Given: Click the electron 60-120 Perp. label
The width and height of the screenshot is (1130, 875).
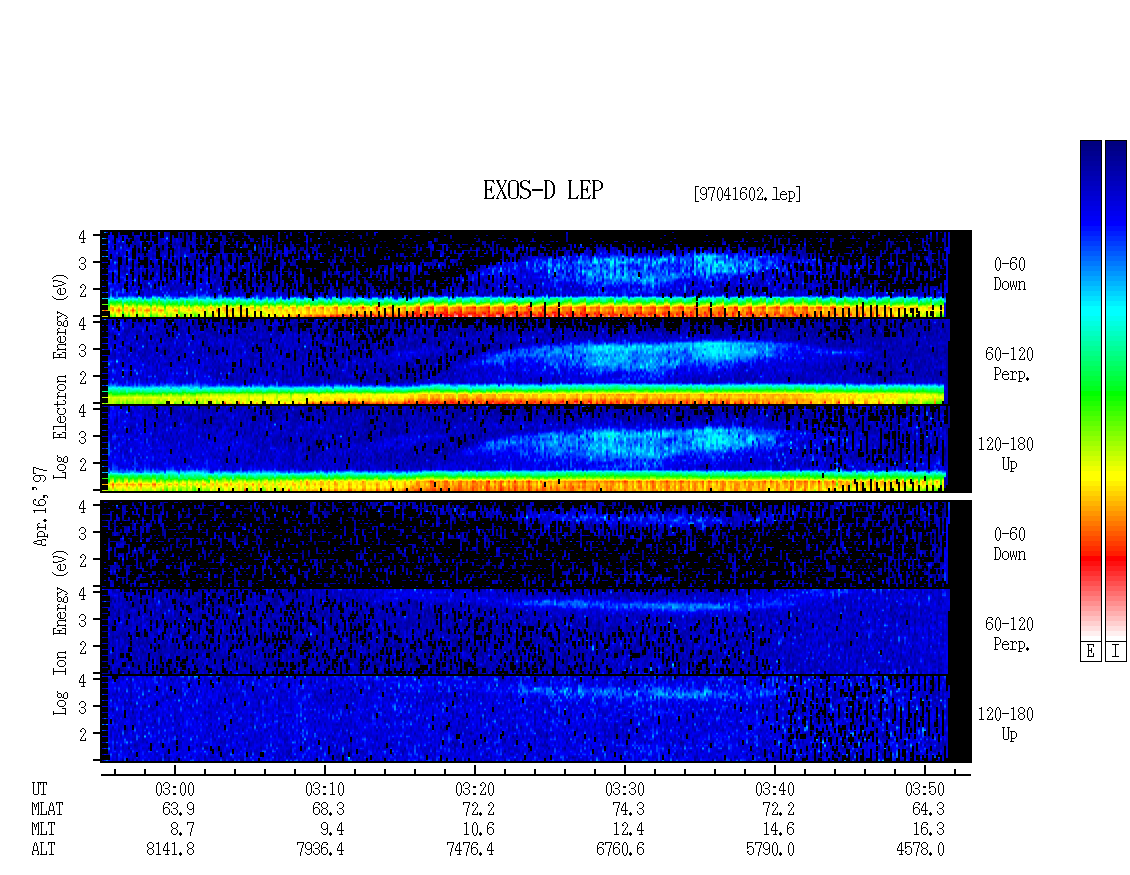Looking at the screenshot, I should pos(1009,365).
